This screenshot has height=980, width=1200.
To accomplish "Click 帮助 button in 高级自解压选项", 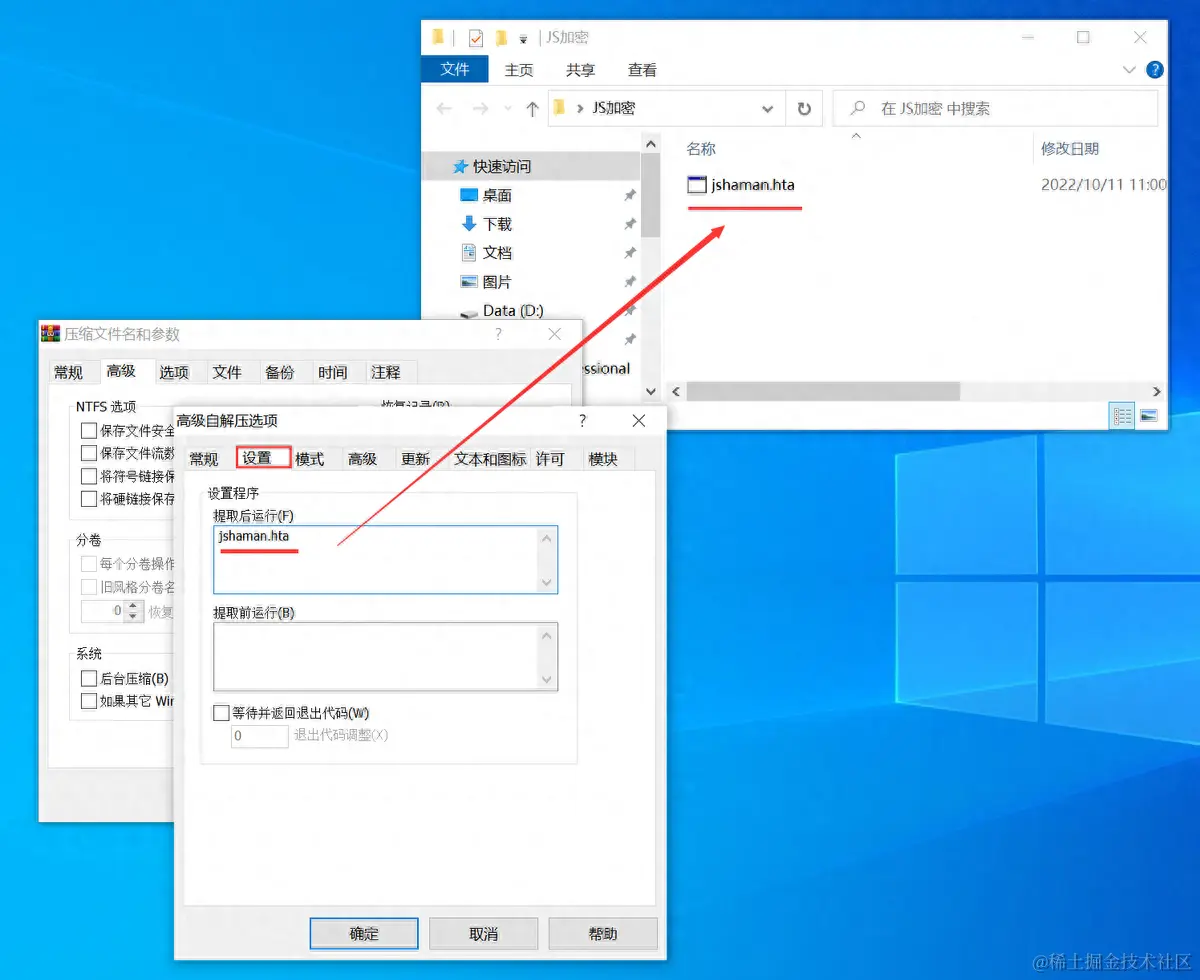I will click(x=603, y=934).
